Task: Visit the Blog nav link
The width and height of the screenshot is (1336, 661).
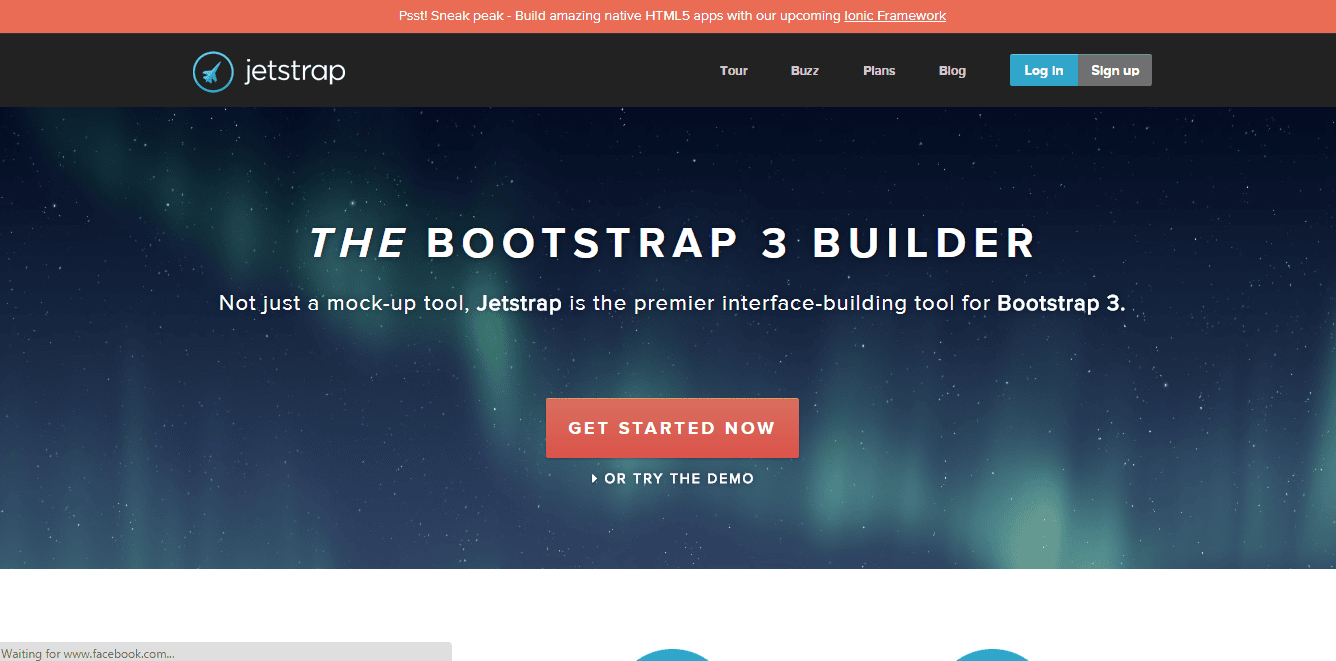Action: [x=953, y=71]
